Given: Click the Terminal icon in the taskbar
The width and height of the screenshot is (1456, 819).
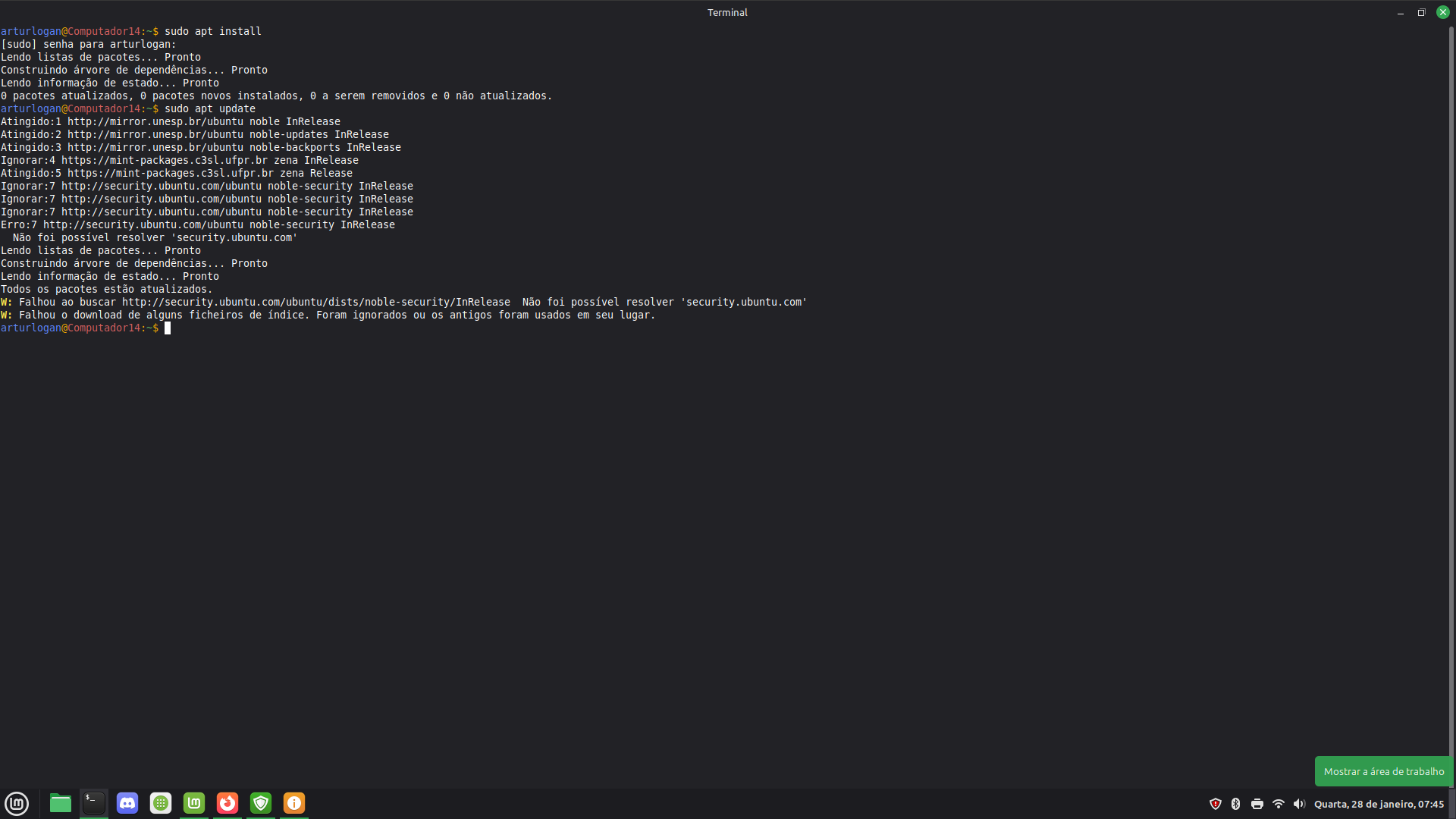Looking at the screenshot, I should coord(94,803).
